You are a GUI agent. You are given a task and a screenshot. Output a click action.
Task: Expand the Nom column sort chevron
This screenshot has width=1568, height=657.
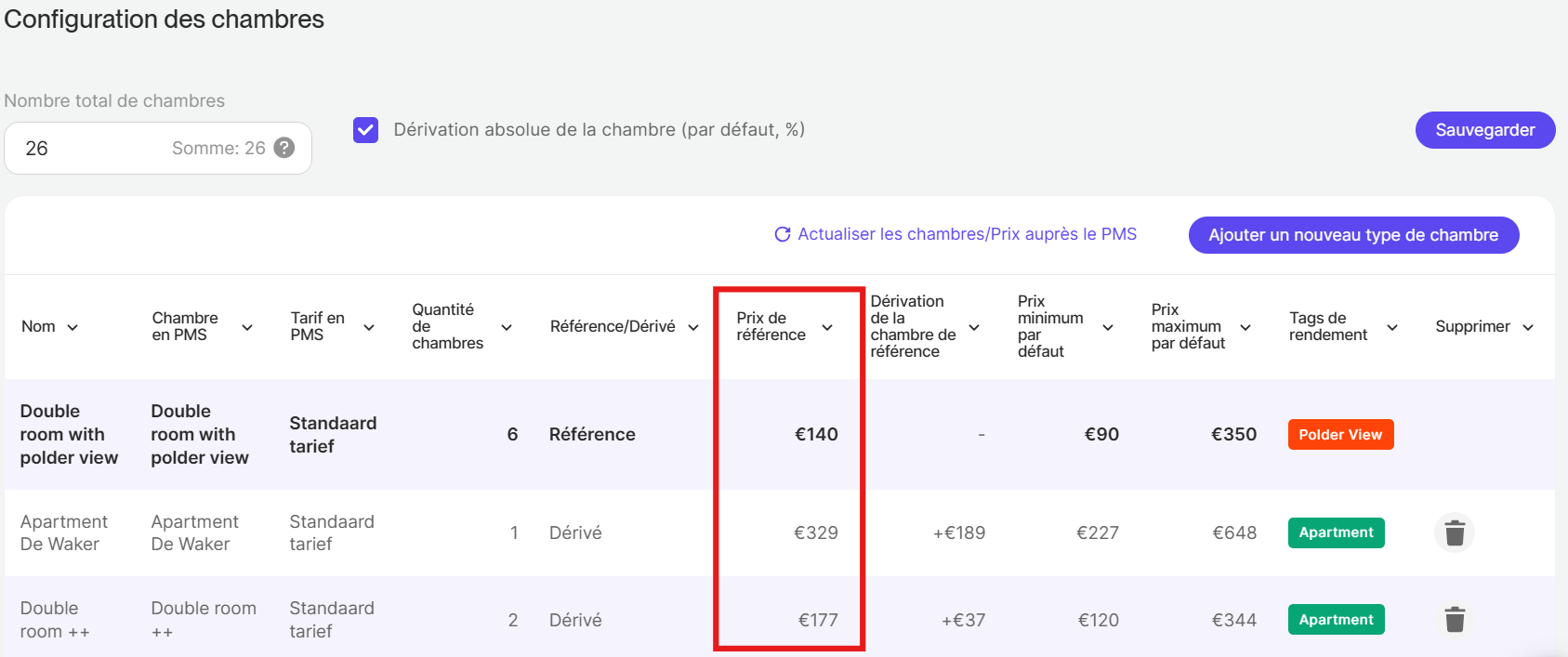coord(72,327)
